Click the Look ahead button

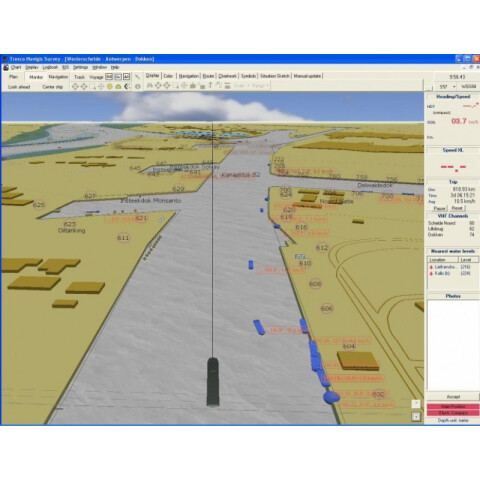pos(19,87)
